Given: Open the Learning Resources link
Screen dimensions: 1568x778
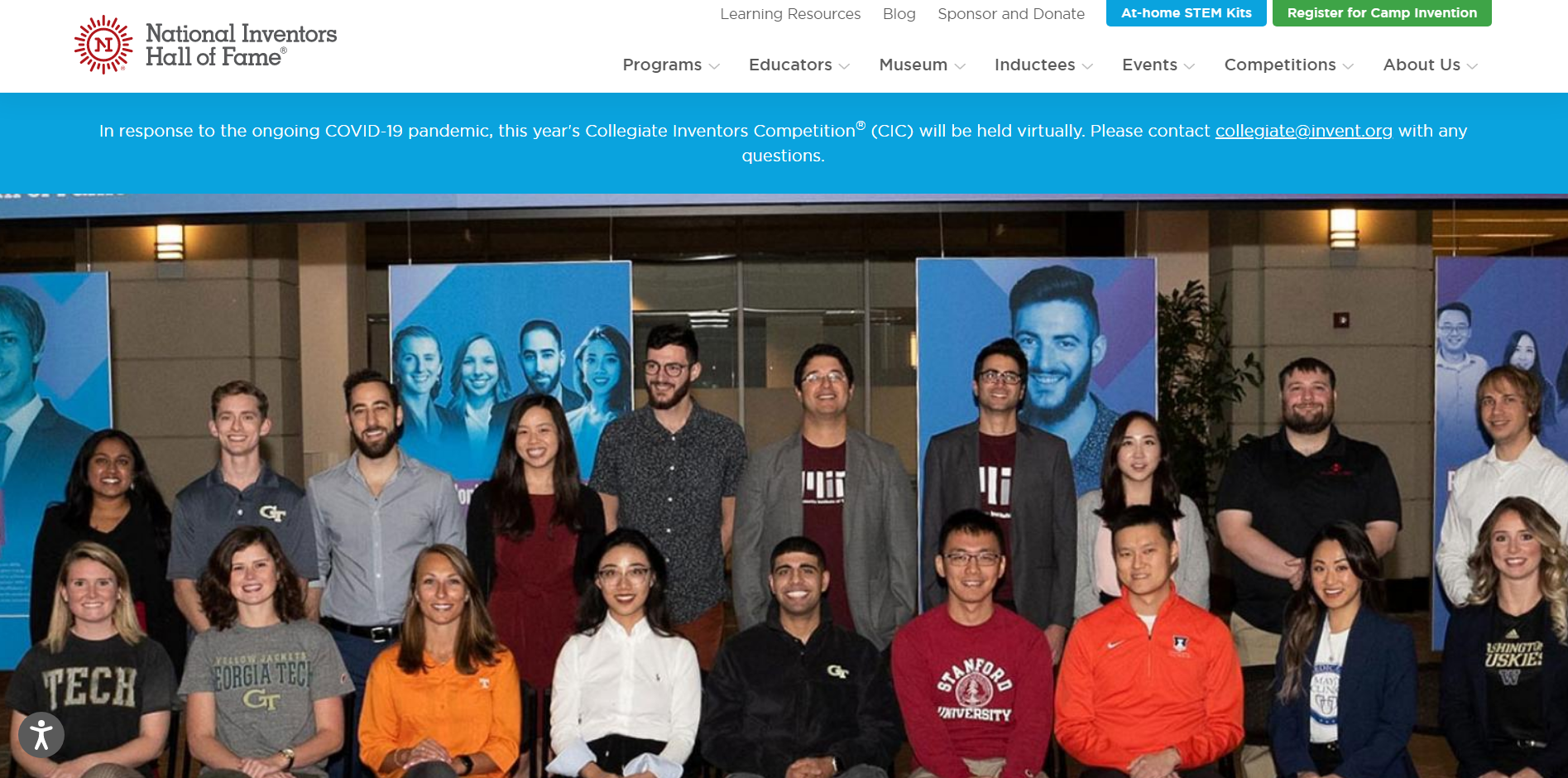Looking at the screenshot, I should click(x=790, y=14).
